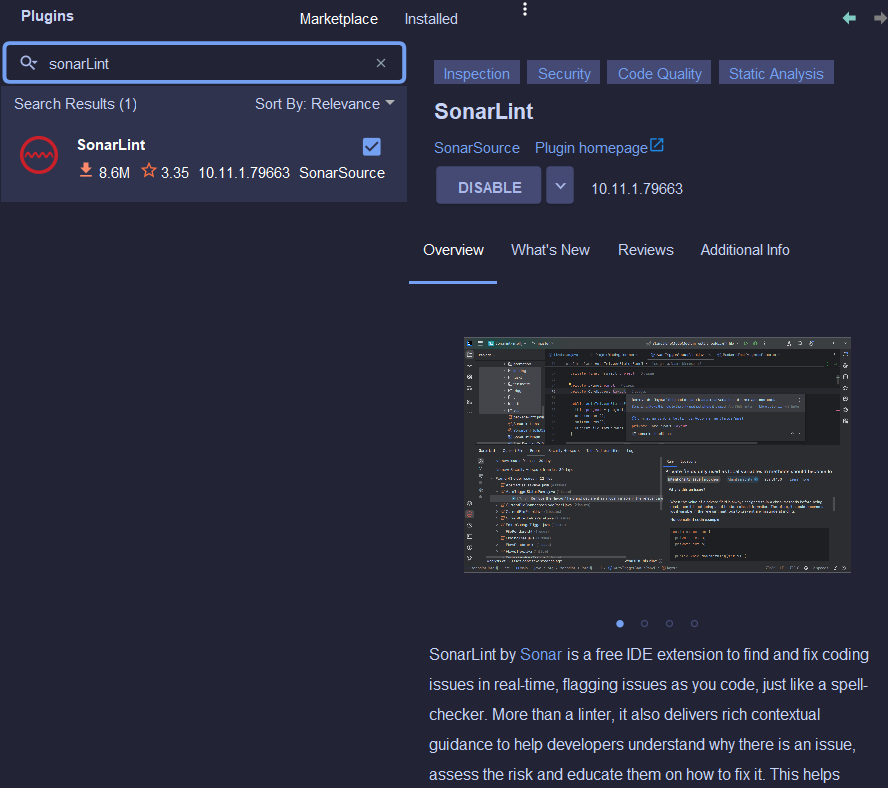The width and height of the screenshot is (888, 788).
Task: Select the Overview tab
Action: 453,250
